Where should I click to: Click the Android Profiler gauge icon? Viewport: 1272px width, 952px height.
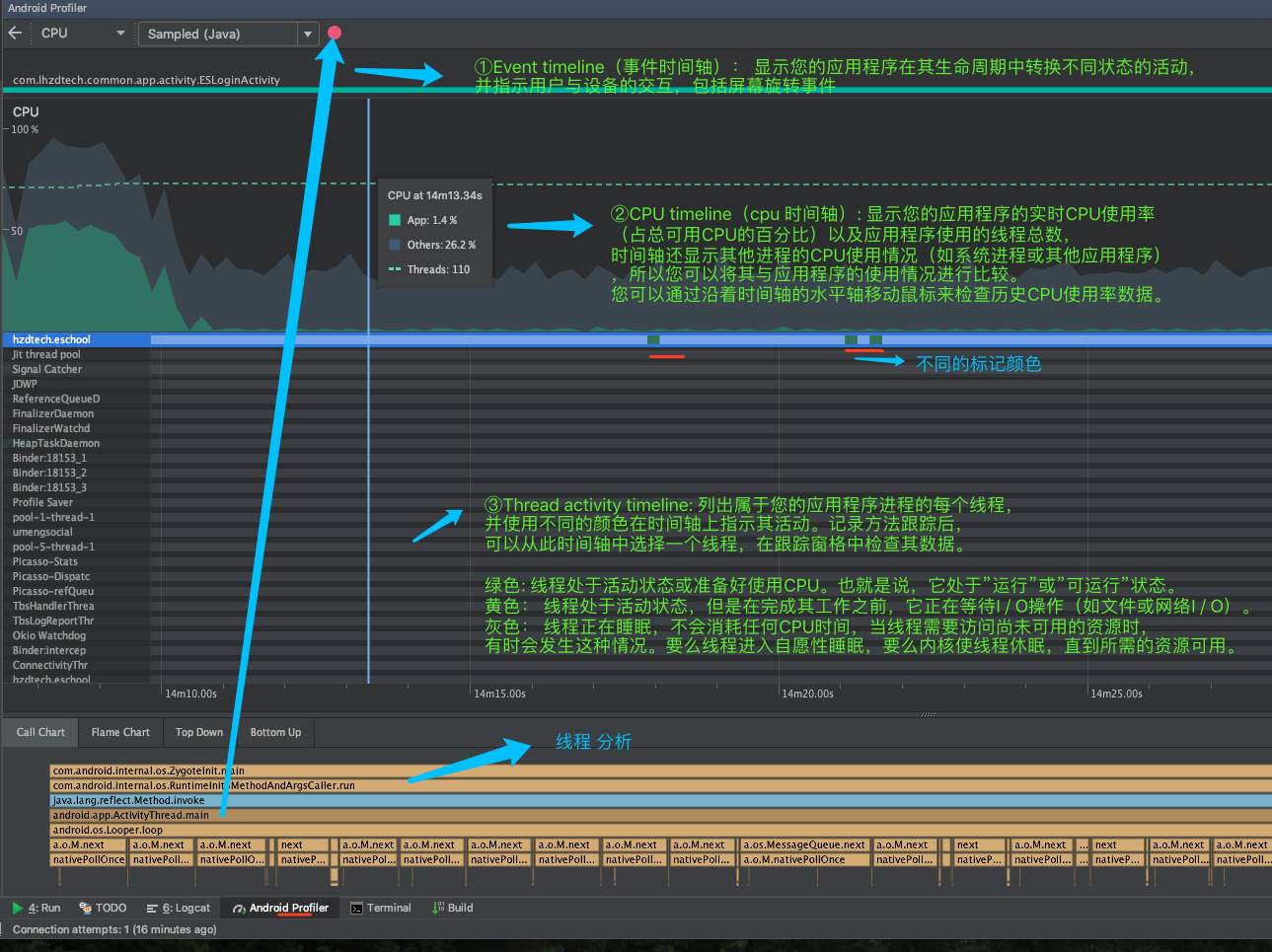pyautogui.click(x=237, y=908)
